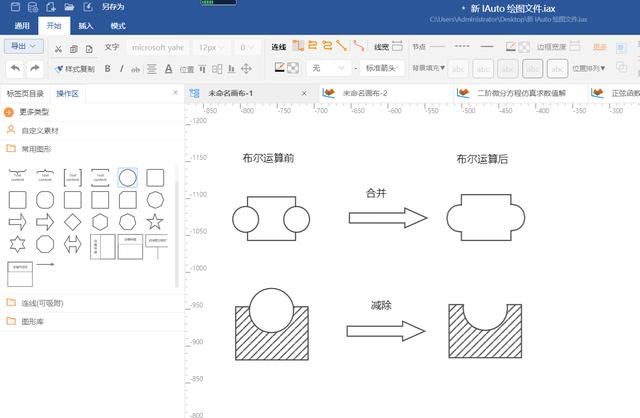Select the diamond shape in palette
The width and height of the screenshot is (640, 418).
click(x=73, y=222)
